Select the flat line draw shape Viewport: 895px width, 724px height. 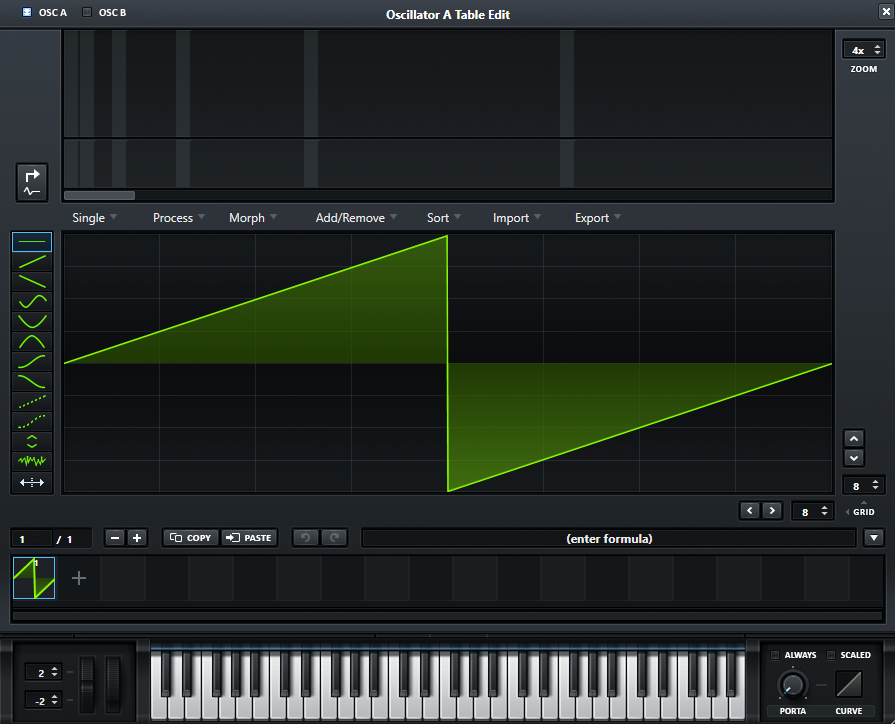32,242
